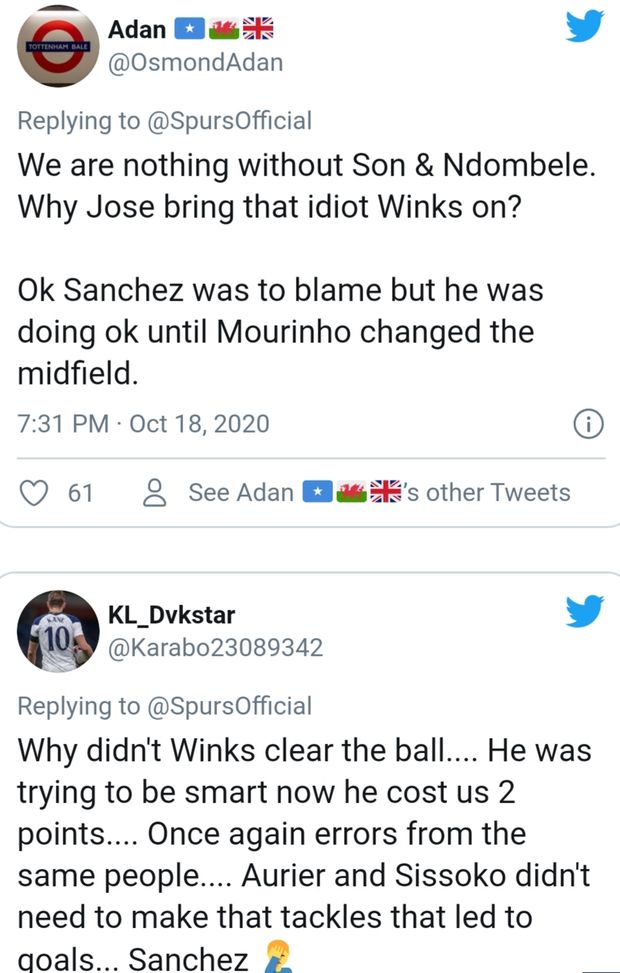Screen dimensions: 620x973
Task: Click the 61 likes count
Action: [80, 492]
